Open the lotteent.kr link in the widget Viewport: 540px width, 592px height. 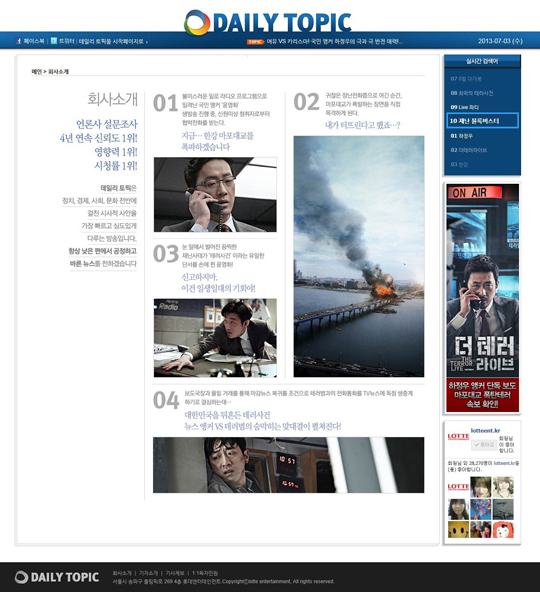(x=485, y=430)
